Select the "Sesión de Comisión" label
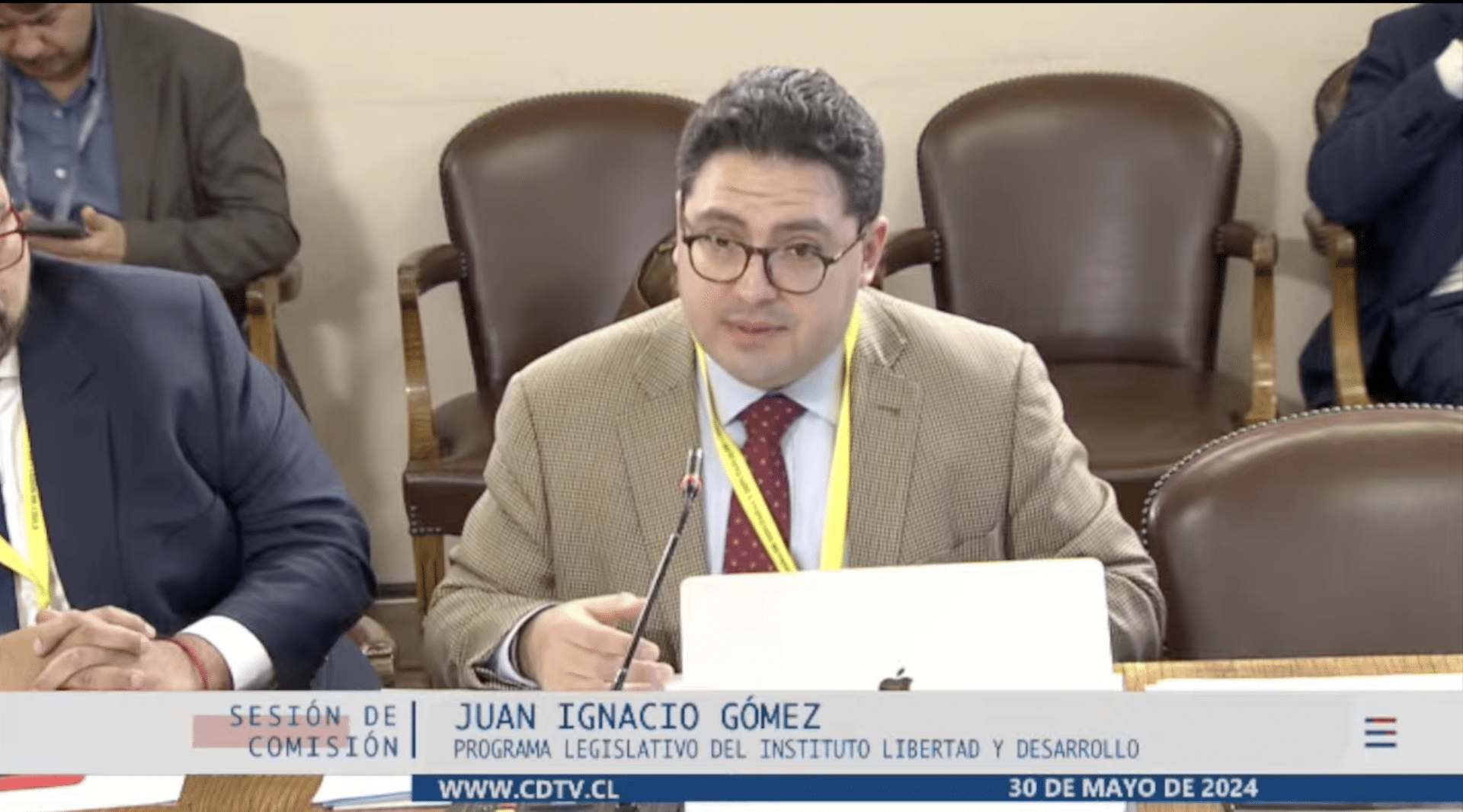Screen dimensions: 1463x812 click(314, 732)
